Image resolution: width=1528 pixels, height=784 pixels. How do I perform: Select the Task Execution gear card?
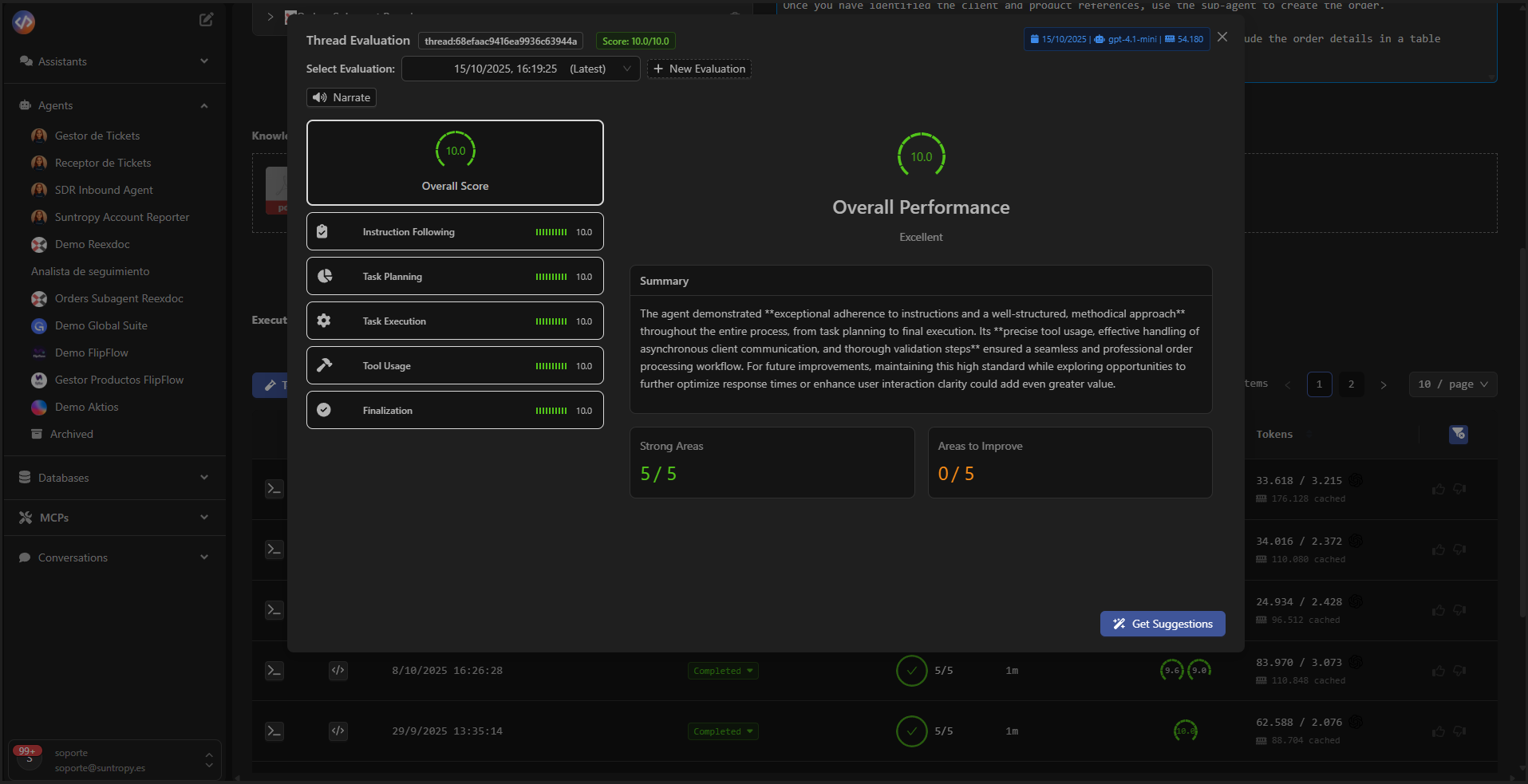[455, 321]
